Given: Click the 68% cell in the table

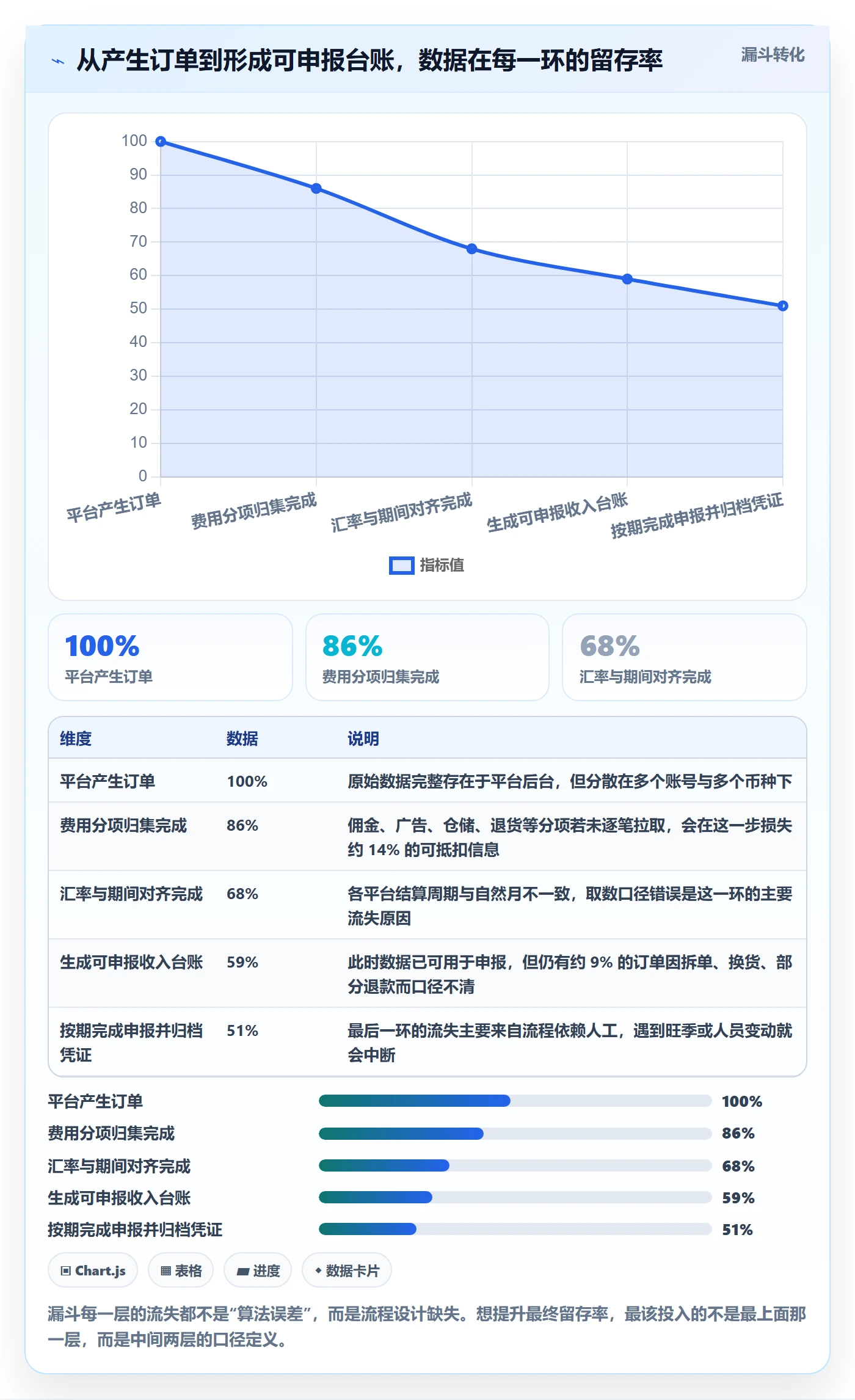Looking at the screenshot, I should [x=242, y=894].
